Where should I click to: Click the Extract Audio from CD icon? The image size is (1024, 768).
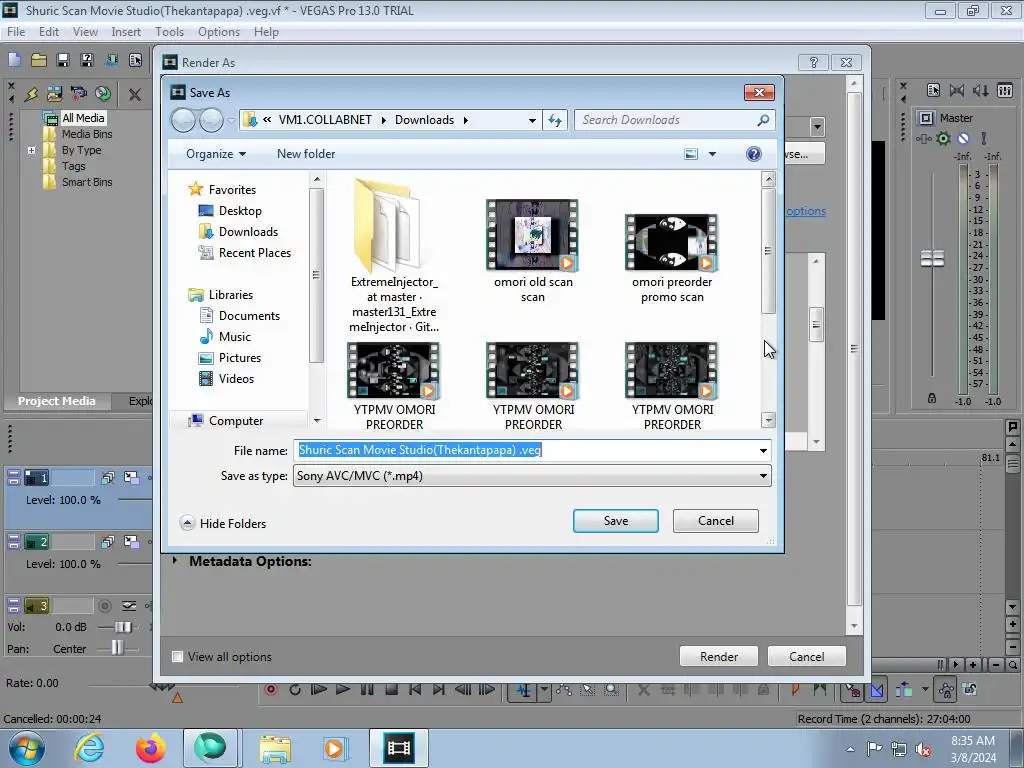tap(103, 94)
